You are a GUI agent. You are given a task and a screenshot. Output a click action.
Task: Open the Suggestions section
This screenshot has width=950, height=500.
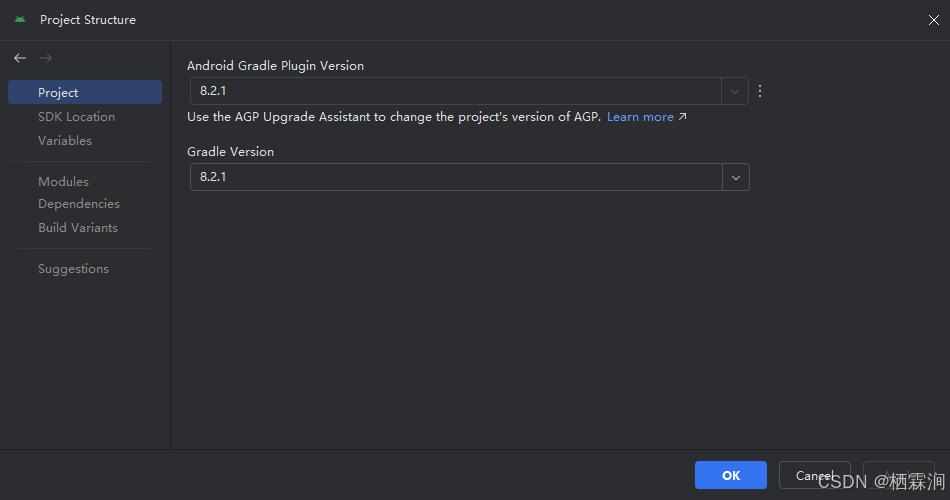[x=73, y=269]
